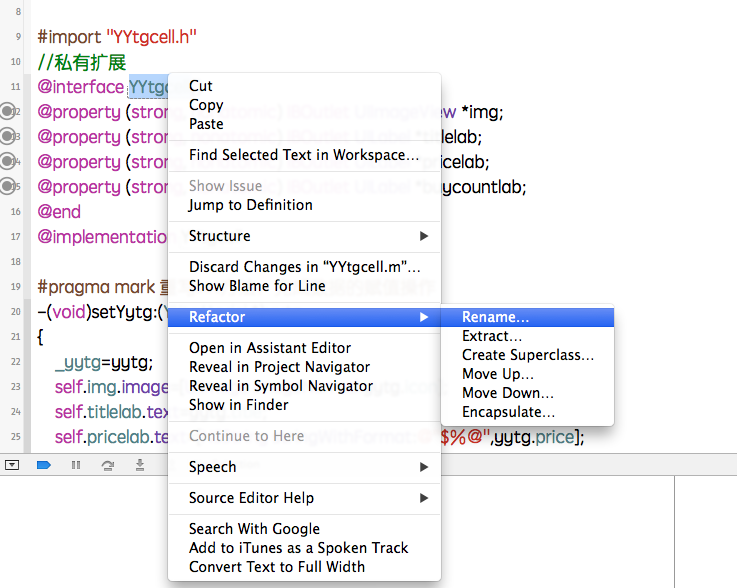Viewport: 737px width, 588px height.
Task: Choose Cut from the context menu
Action: [304, 86]
